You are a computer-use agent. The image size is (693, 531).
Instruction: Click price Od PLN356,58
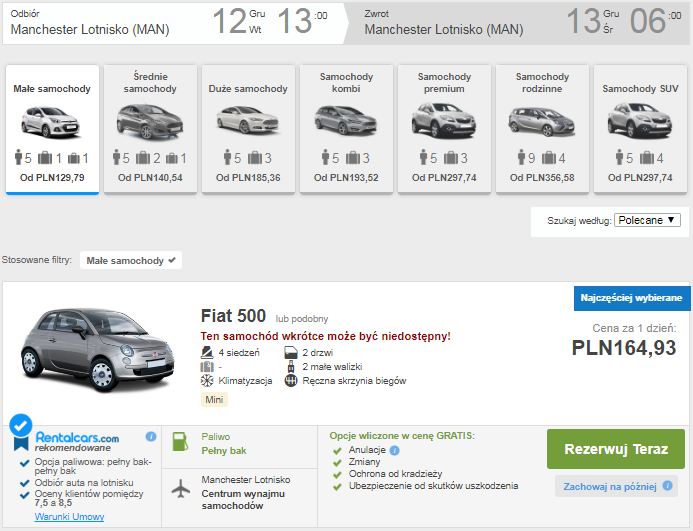tap(542, 178)
